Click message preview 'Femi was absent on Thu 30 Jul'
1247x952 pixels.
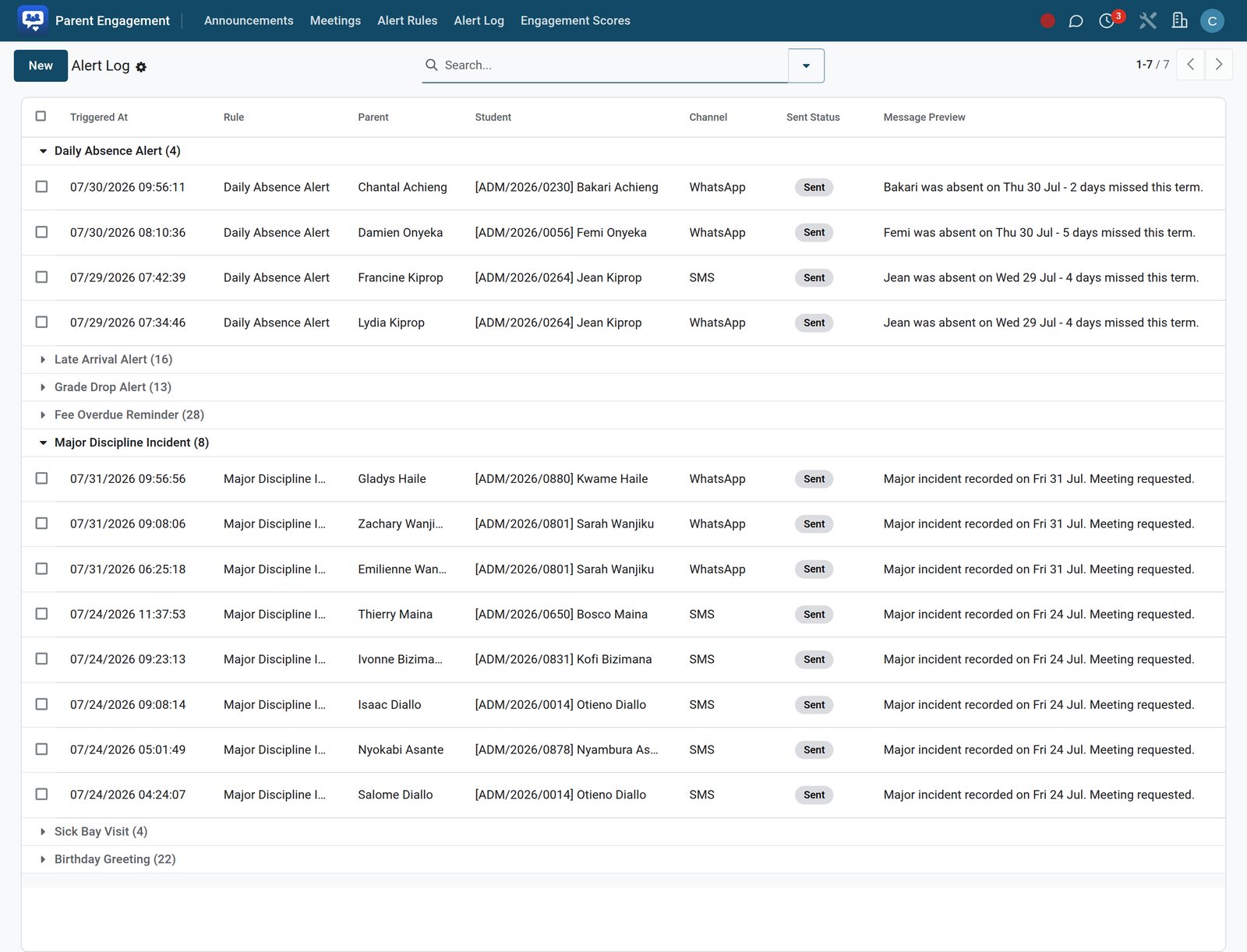pyautogui.click(x=1040, y=232)
